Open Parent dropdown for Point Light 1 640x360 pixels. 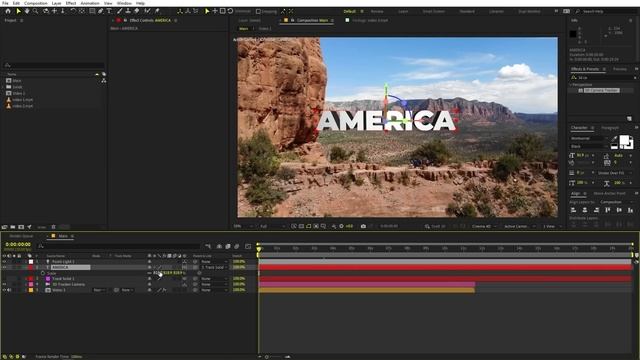[x=213, y=262]
